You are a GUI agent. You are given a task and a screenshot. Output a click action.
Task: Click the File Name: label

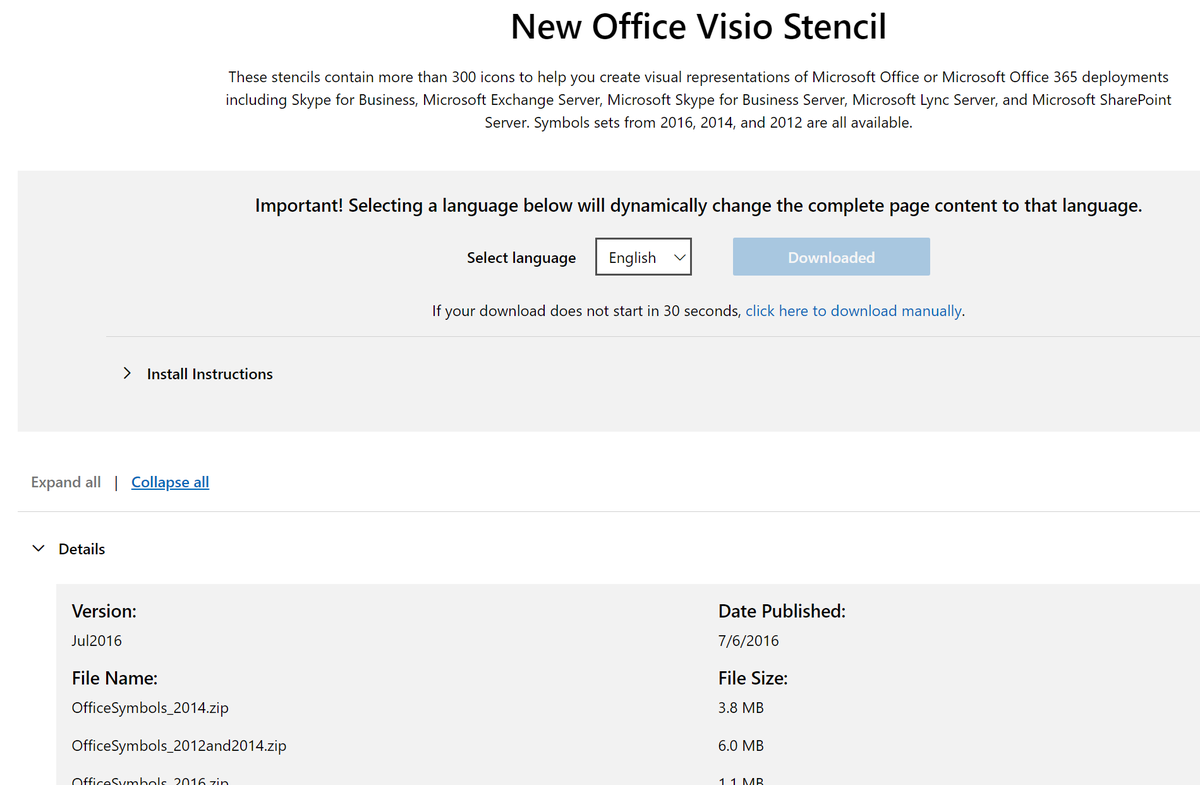(115, 678)
